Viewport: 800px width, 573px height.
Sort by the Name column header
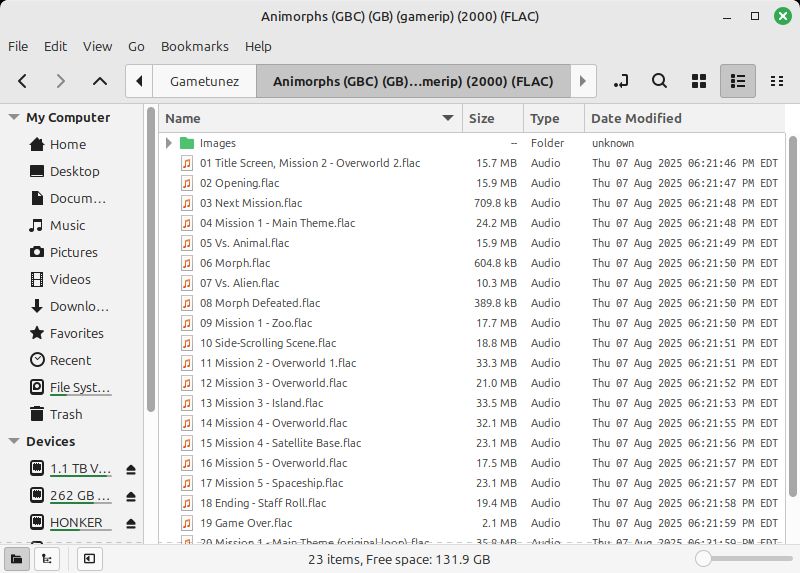coord(310,118)
